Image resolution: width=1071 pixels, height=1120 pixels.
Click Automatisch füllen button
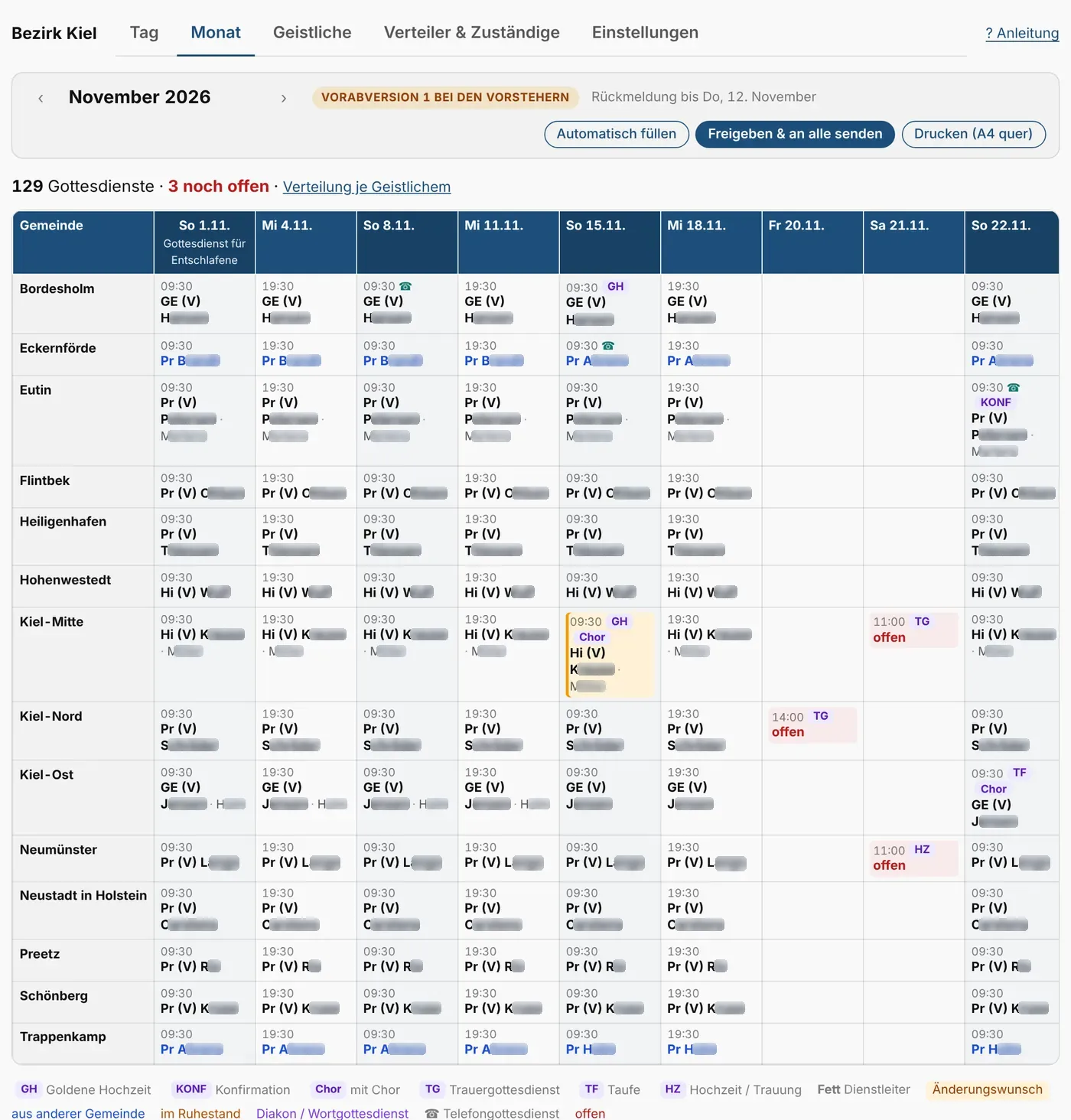pos(617,134)
